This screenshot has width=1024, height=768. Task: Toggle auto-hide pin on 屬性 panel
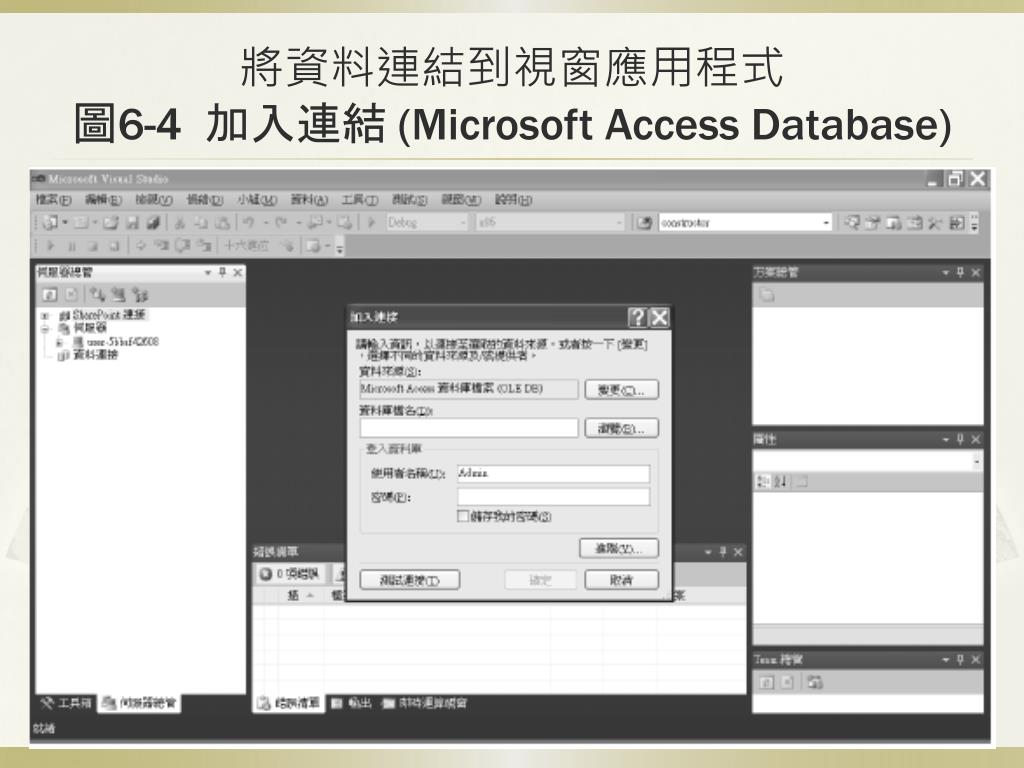961,440
